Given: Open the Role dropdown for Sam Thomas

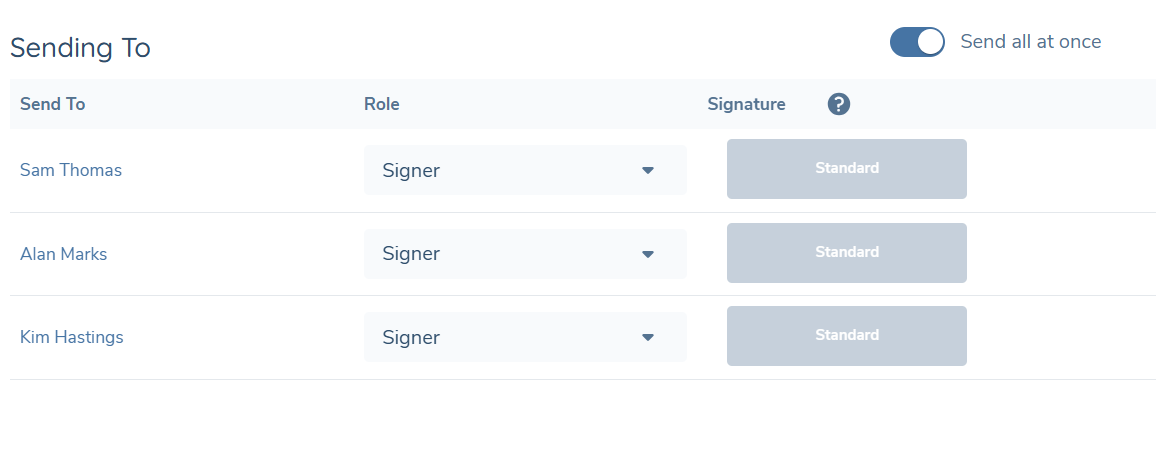Looking at the screenshot, I should 524,170.
